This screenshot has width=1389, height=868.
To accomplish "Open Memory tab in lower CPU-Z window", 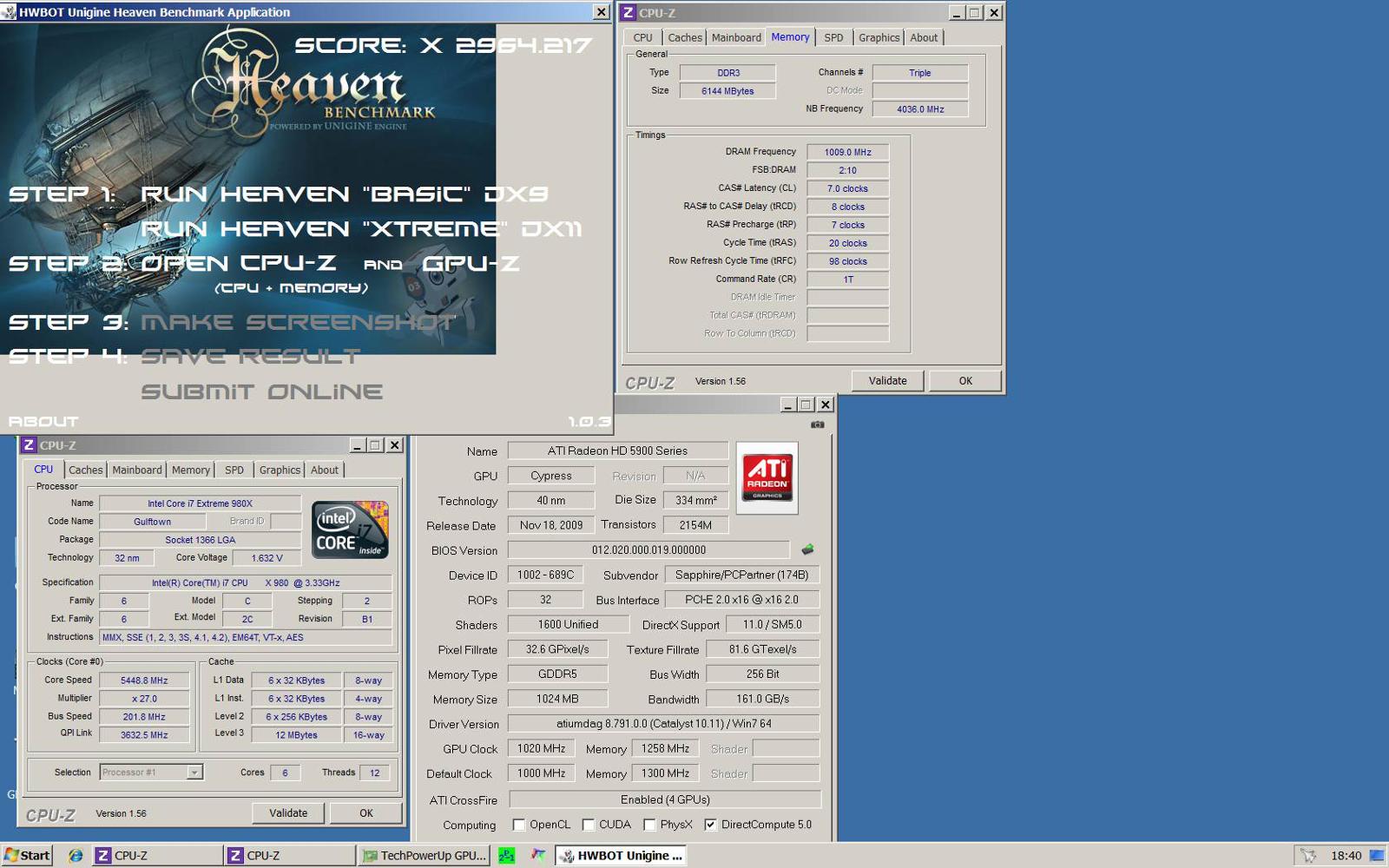I will pos(190,470).
